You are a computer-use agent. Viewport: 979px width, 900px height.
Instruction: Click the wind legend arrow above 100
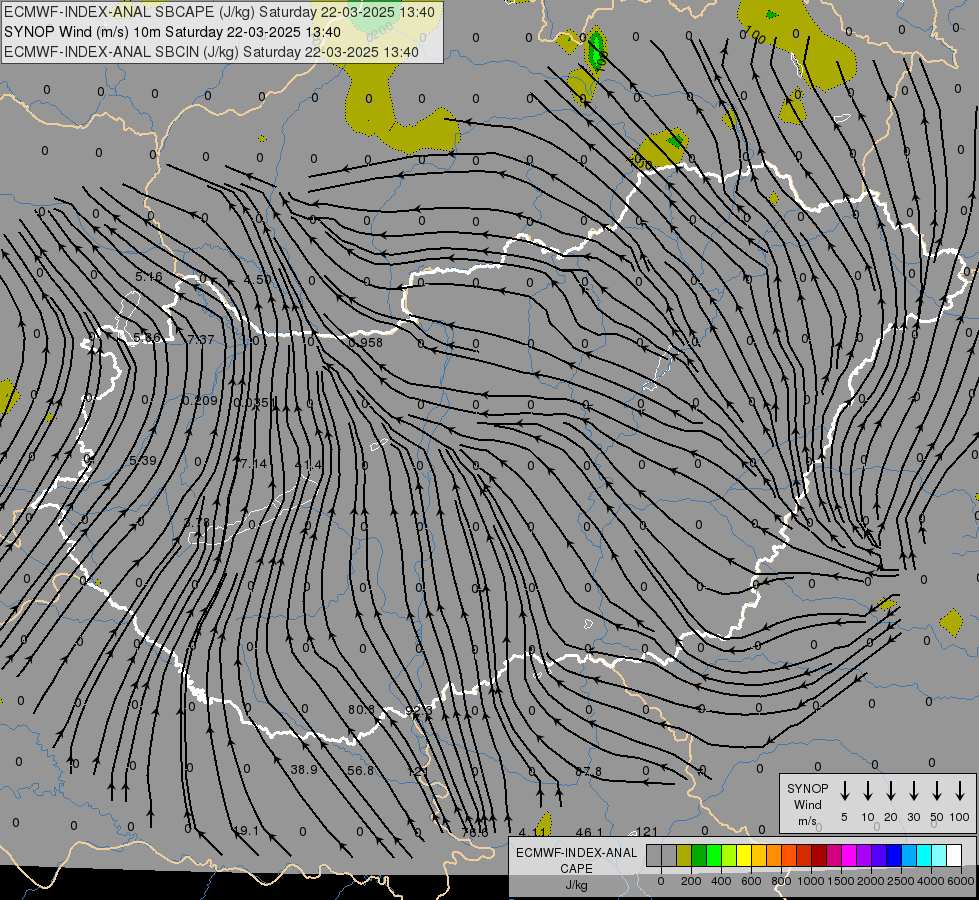coord(960,790)
